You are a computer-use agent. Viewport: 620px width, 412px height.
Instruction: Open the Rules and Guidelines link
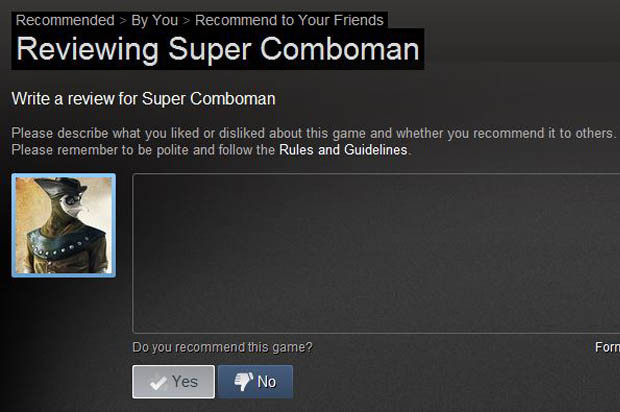point(343,150)
